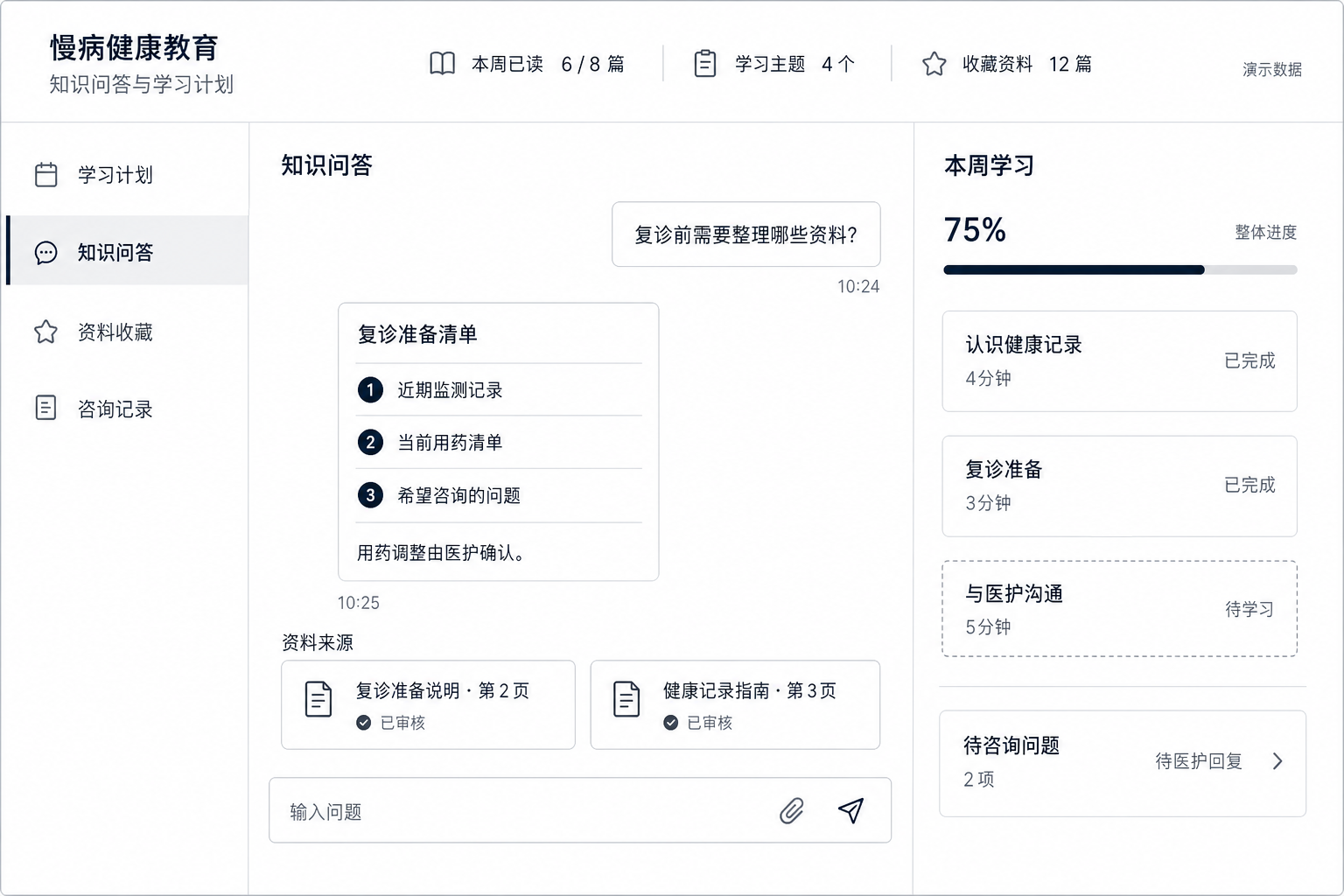
Task: Click the 待医护回复 status text
Action: click(1199, 761)
